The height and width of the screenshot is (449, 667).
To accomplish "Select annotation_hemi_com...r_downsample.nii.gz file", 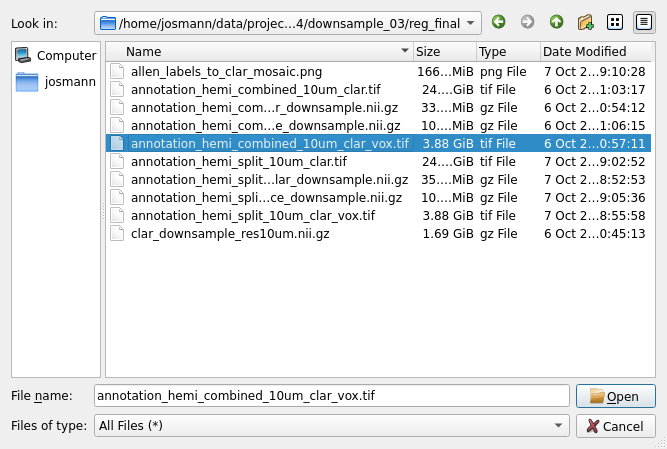I will (x=378, y=108).
